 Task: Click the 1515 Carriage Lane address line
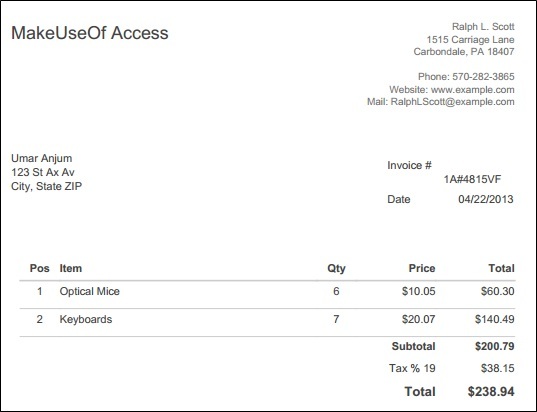point(470,40)
